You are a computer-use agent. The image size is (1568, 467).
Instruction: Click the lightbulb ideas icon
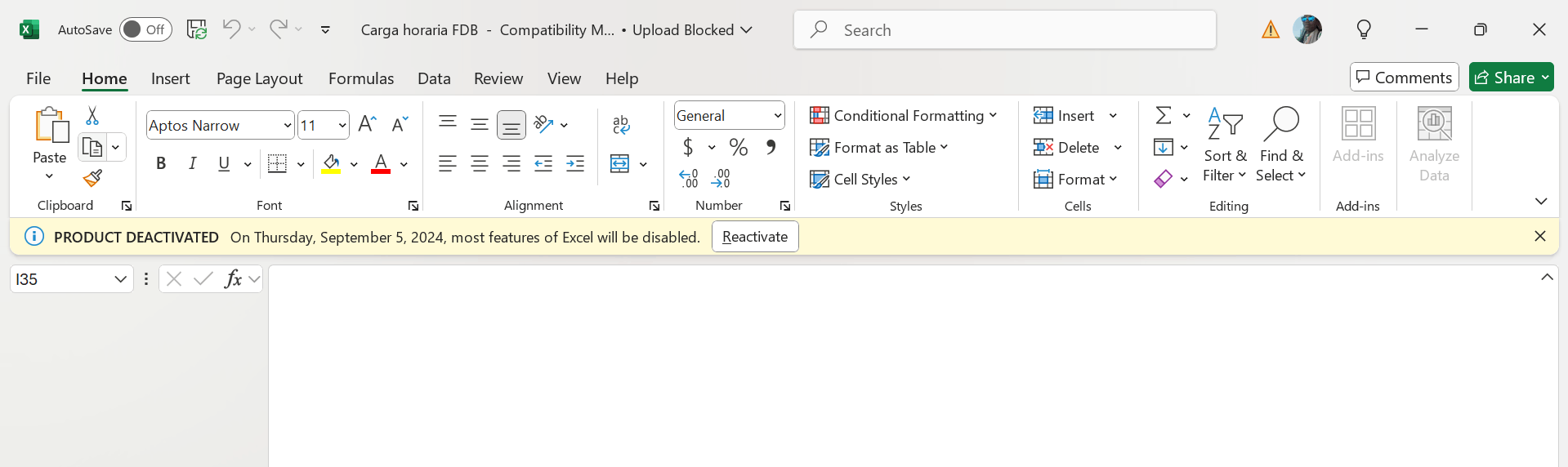tap(1364, 29)
